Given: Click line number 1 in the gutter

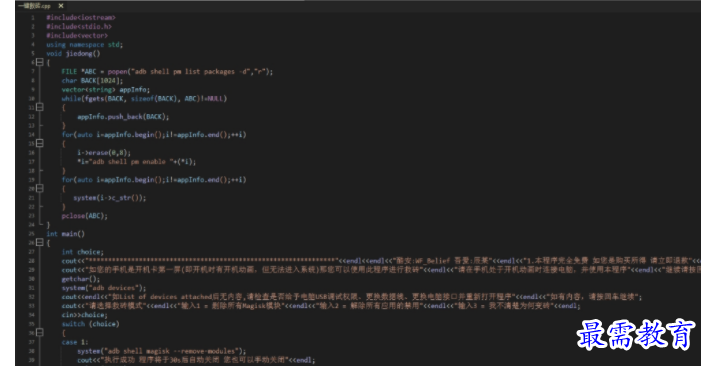Looking at the screenshot, I should [x=33, y=17].
